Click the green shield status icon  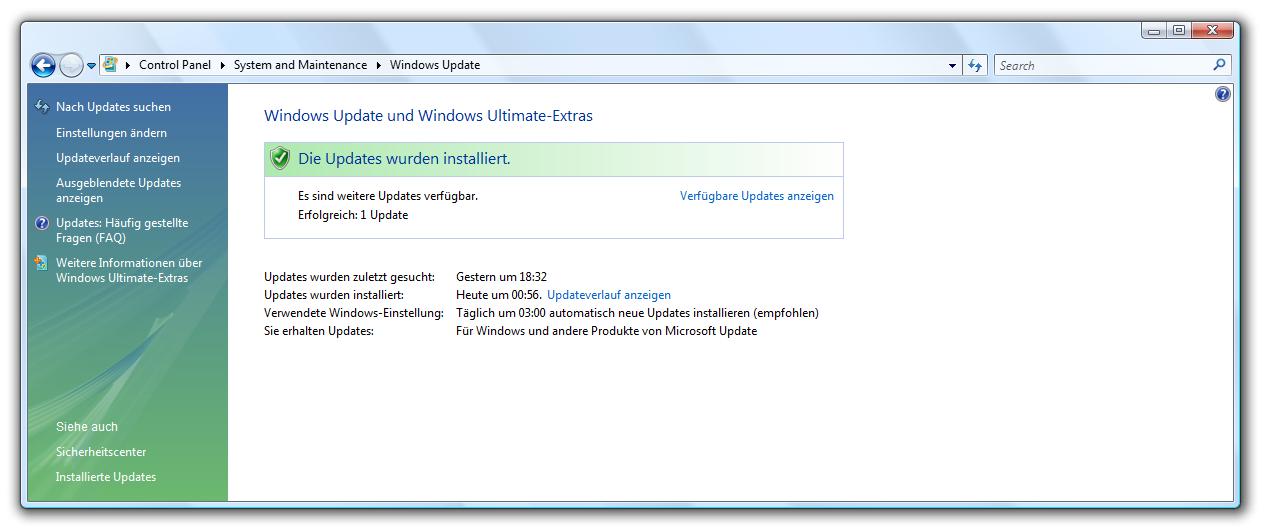click(280, 159)
